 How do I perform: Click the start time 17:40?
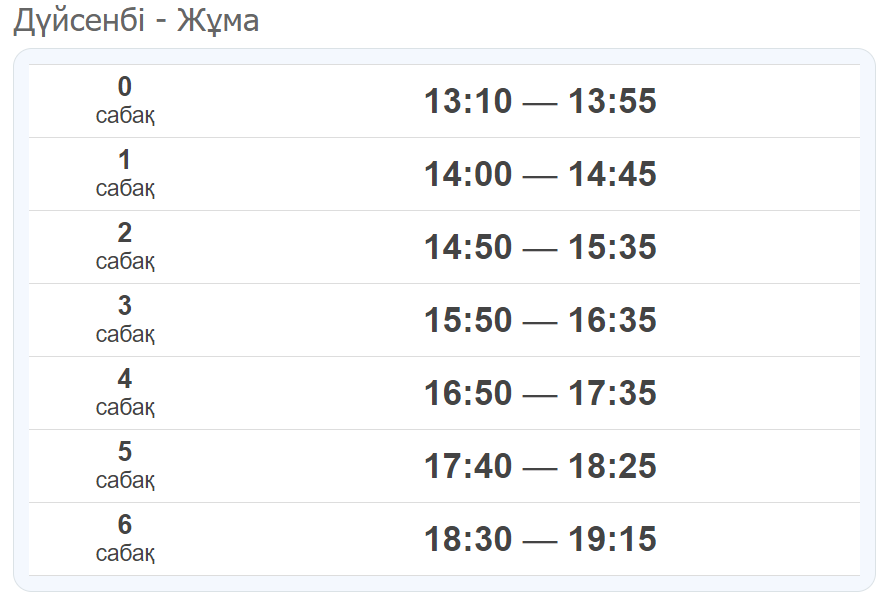[468, 466]
